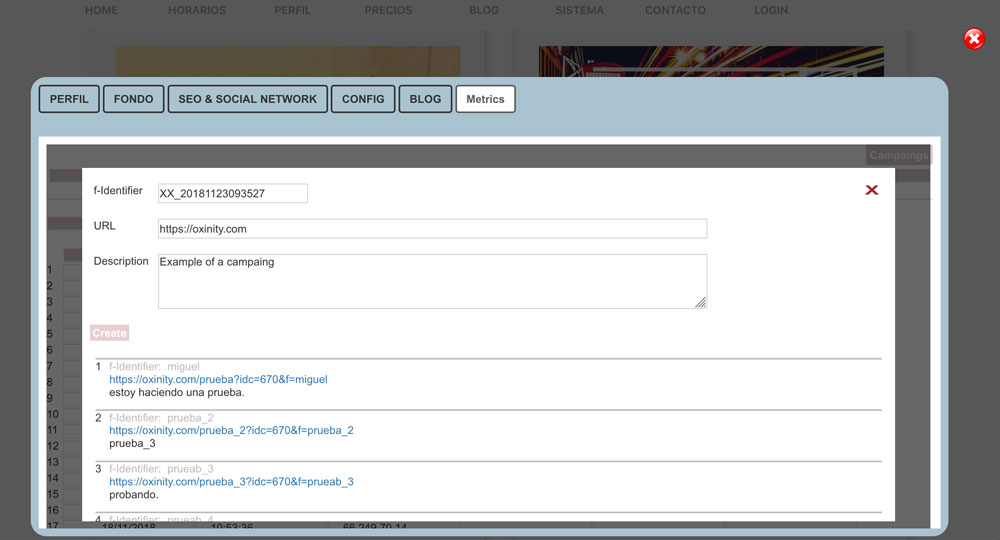Open PRECIOS in the top navigation
This screenshot has height=540, width=1000.
point(388,10)
